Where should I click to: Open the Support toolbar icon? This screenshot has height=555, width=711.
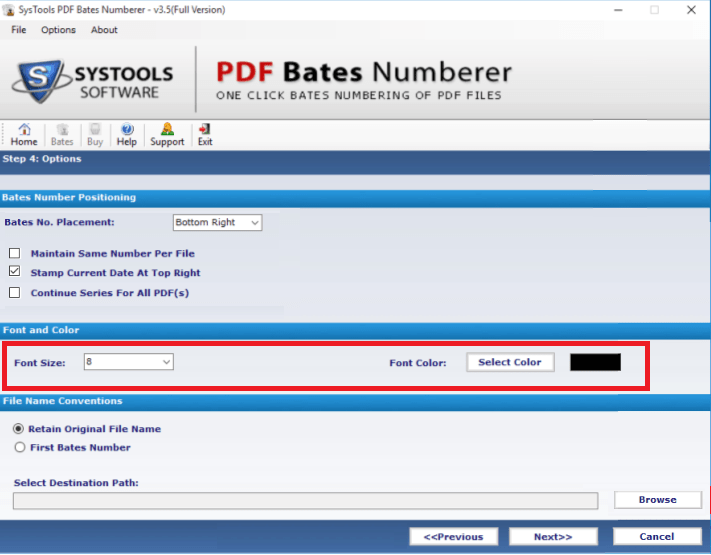click(167, 135)
